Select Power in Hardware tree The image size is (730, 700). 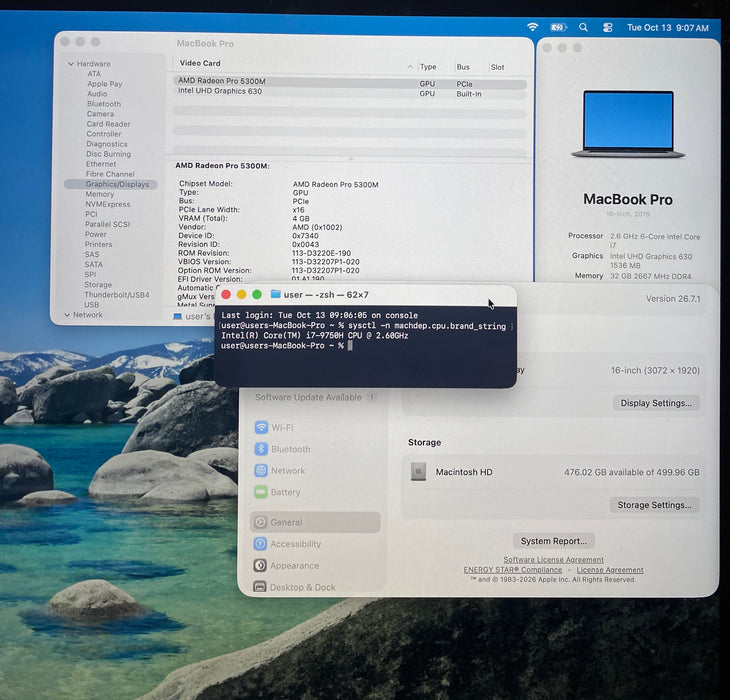tap(95, 234)
